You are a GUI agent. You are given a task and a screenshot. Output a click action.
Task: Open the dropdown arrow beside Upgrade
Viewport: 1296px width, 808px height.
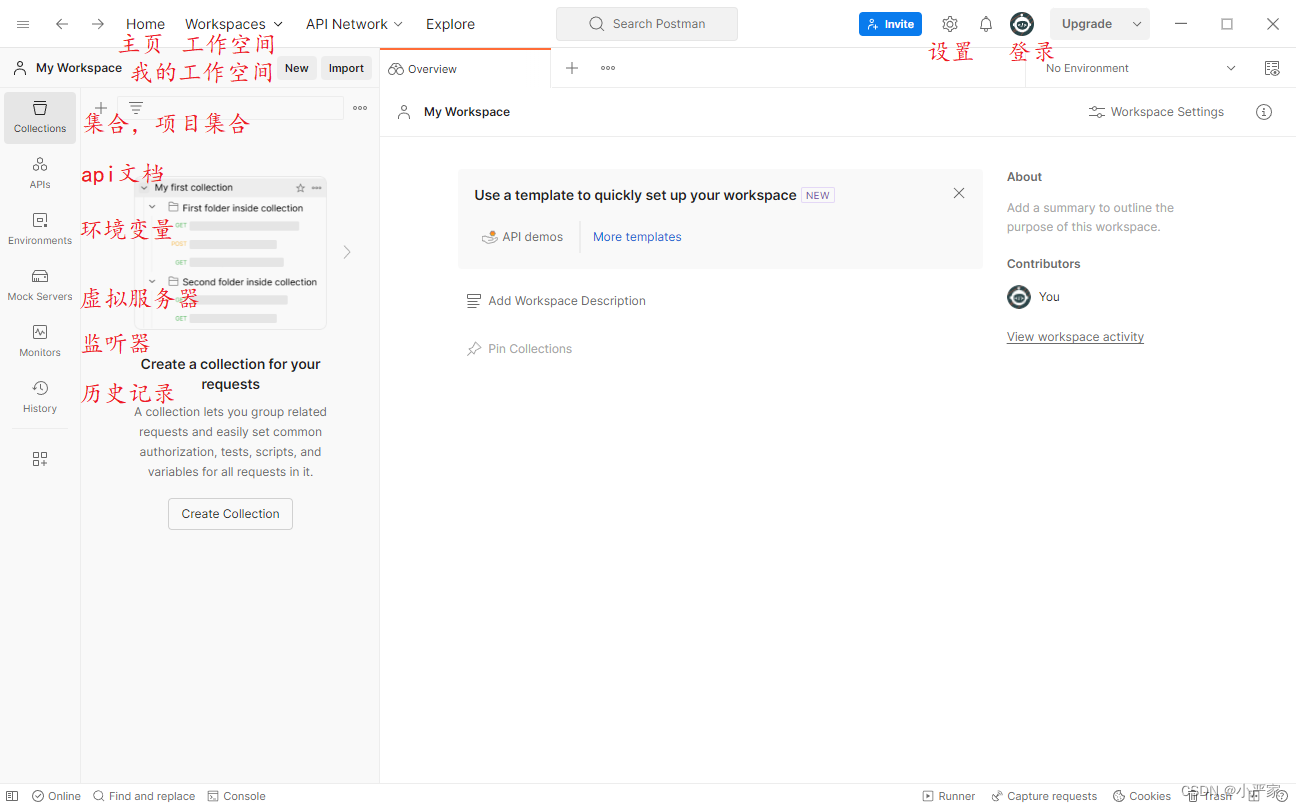1137,24
